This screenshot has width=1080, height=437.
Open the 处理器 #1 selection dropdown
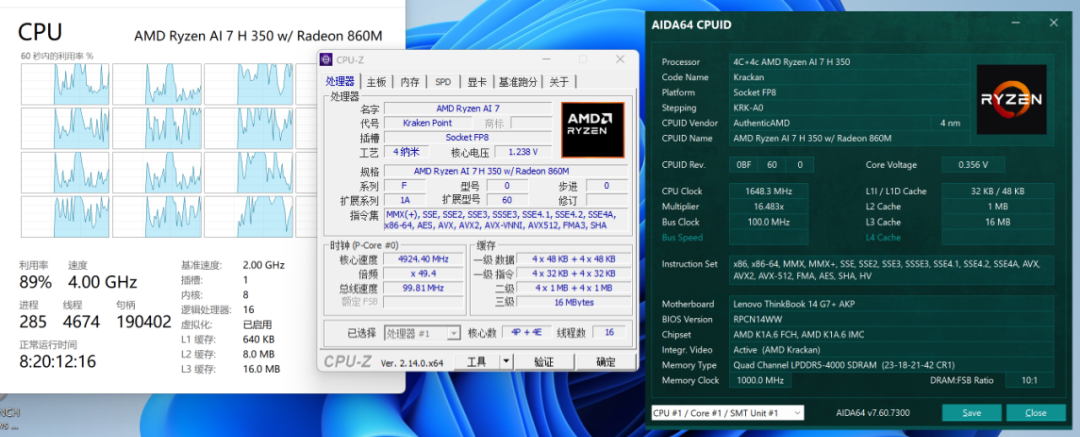click(422, 333)
